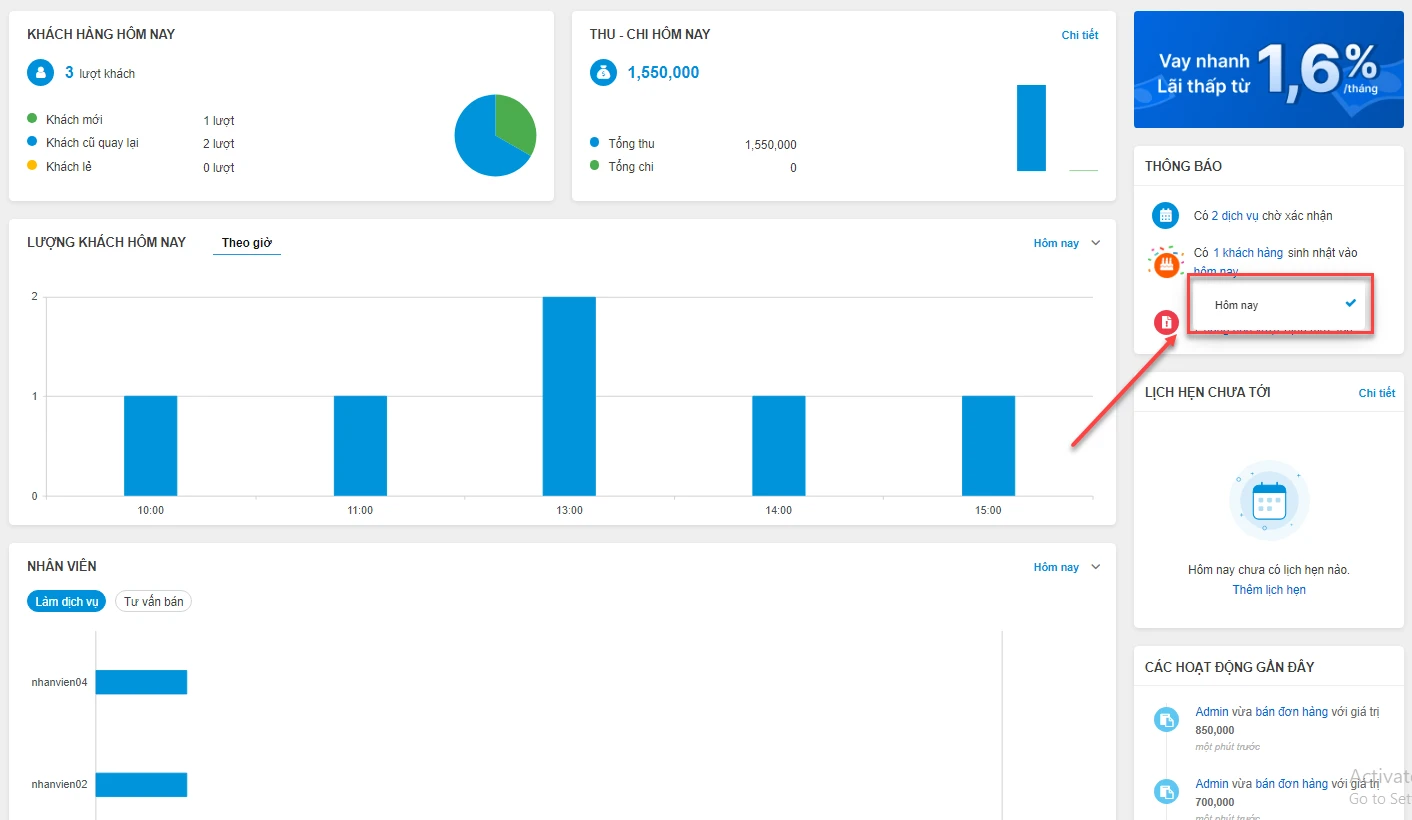Click the Tổng thu row label
The height and width of the screenshot is (820, 1412).
point(631,144)
